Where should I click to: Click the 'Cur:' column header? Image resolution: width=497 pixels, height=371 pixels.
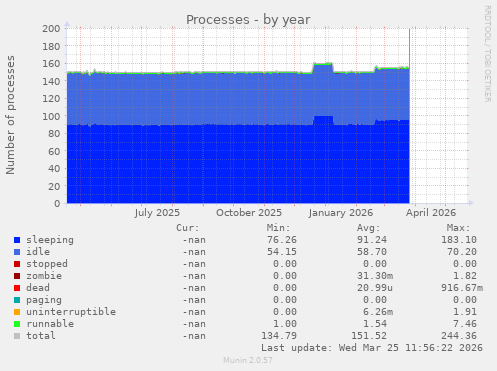(x=188, y=228)
